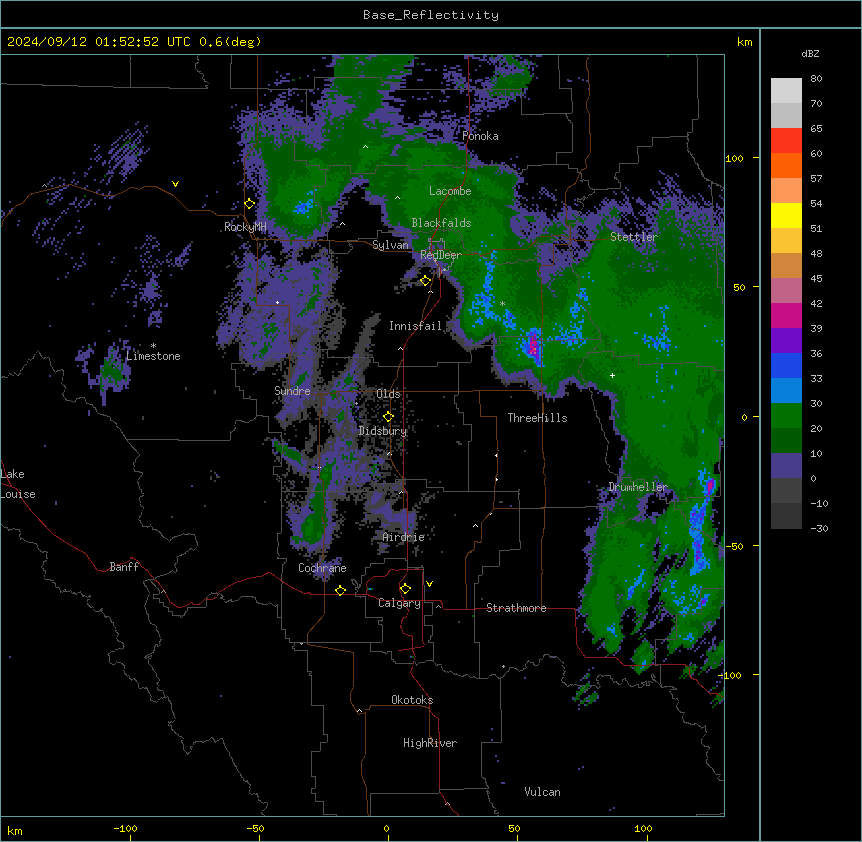The image size is (862, 842).
Task: Click the Olds city label
Action: pyautogui.click(x=388, y=394)
